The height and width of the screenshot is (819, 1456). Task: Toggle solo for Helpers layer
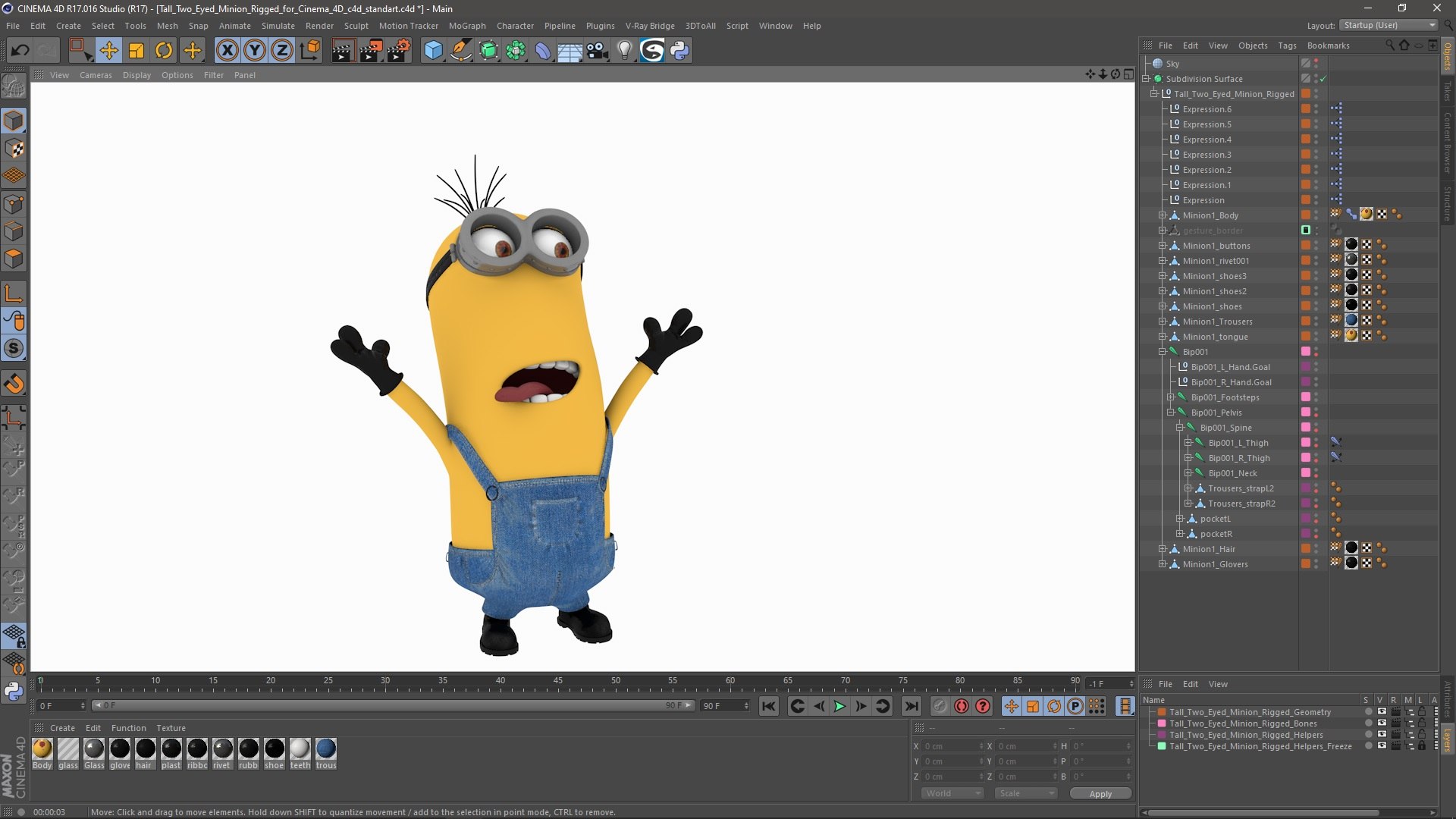[1368, 735]
